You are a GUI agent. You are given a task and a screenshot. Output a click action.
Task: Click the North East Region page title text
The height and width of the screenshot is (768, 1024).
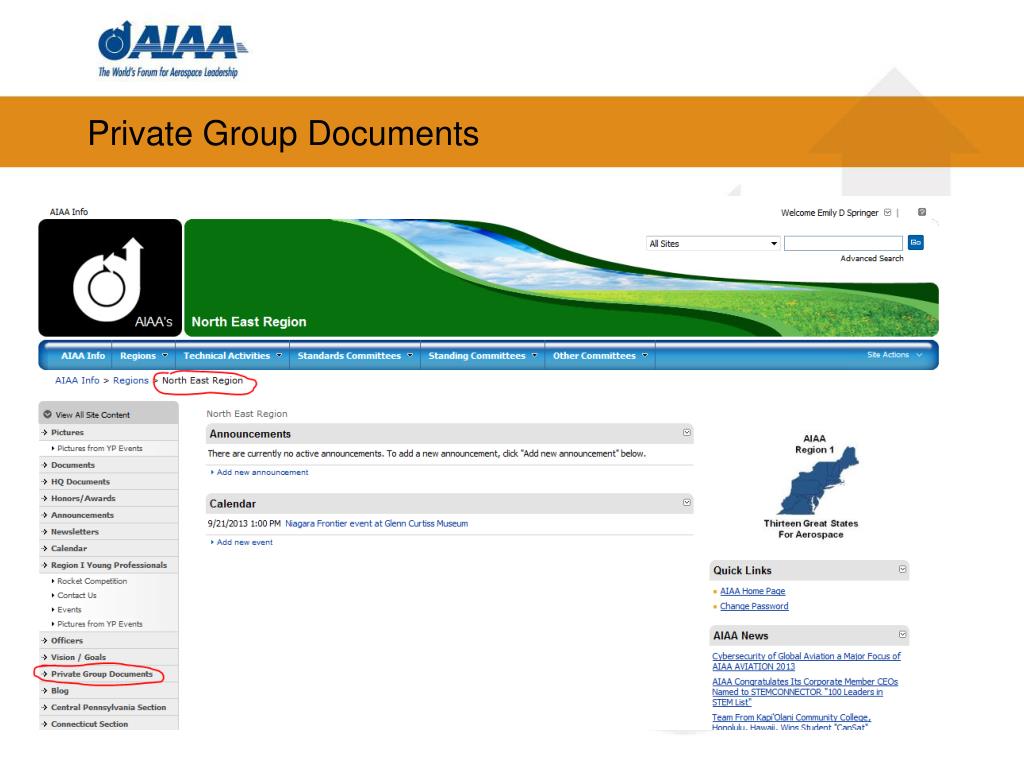[247, 414]
